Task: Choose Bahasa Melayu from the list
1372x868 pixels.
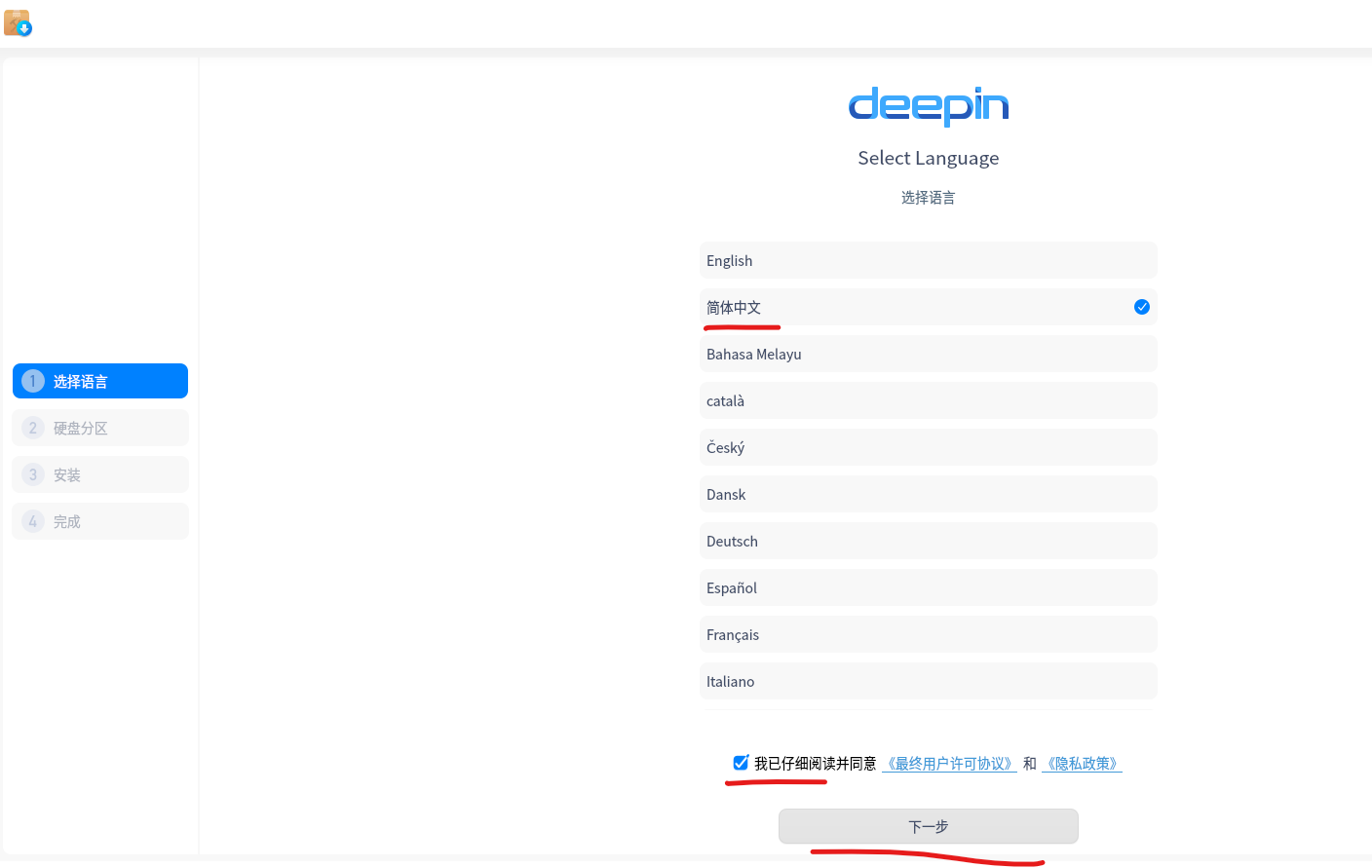Action: point(928,354)
